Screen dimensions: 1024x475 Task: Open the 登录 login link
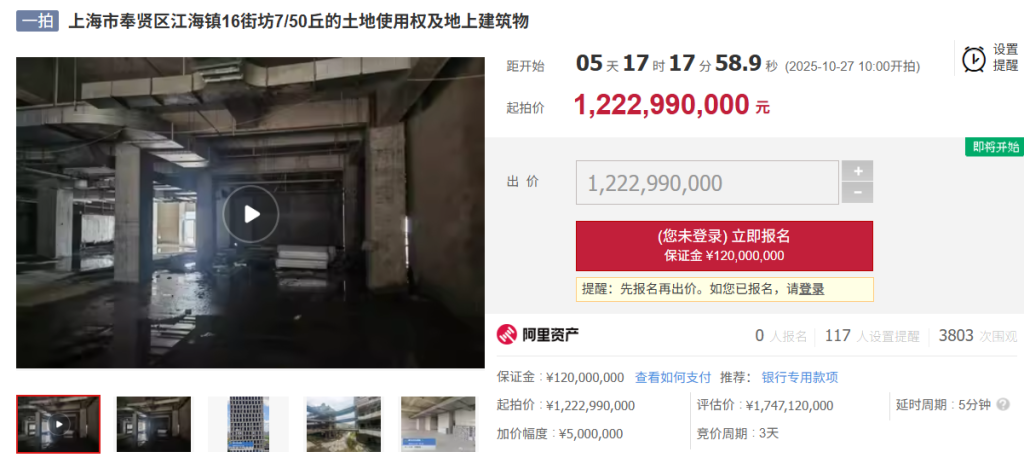pos(812,289)
